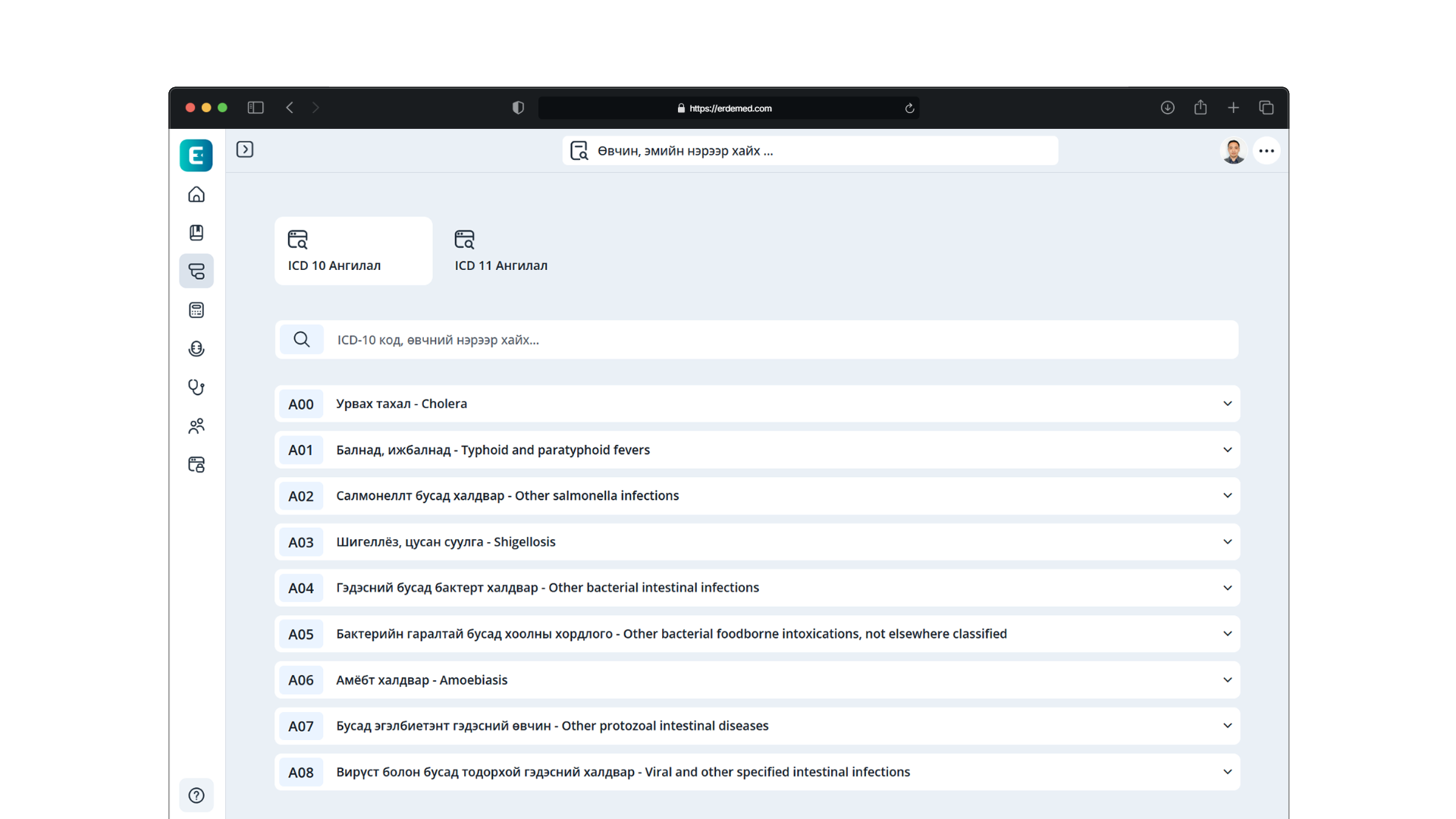The image size is (1456, 819).
Task: Open the book library sidebar icon
Action: click(x=196, y=233)
